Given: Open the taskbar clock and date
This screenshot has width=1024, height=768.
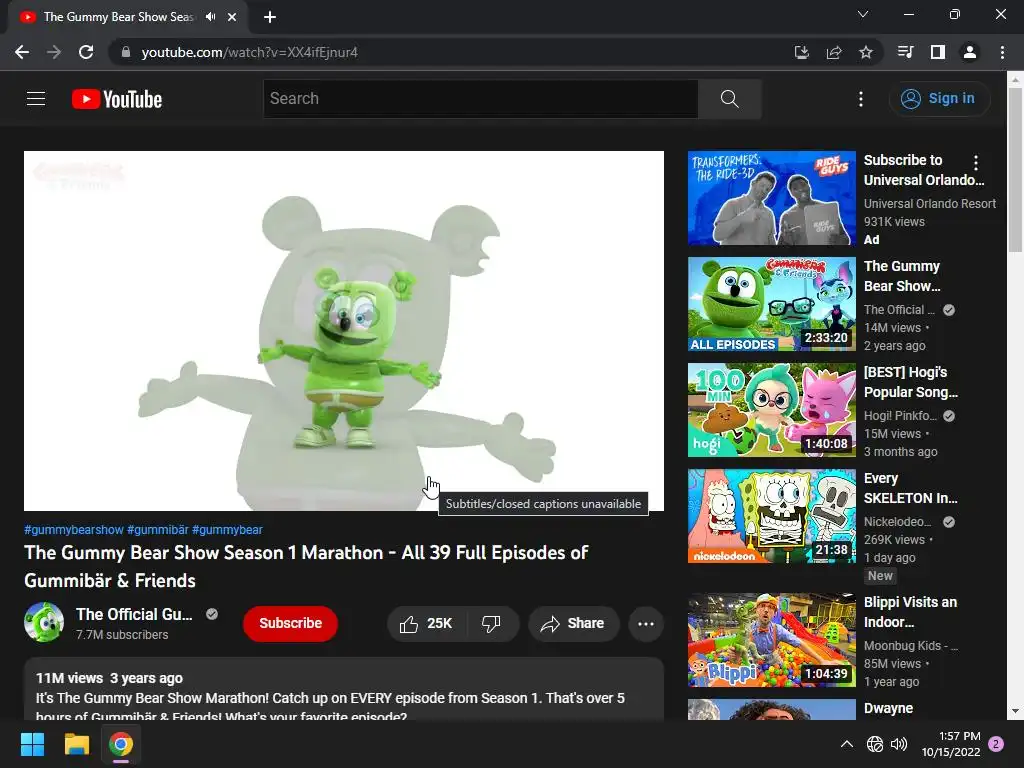Looking at the screenshot, I should (951, 744).
